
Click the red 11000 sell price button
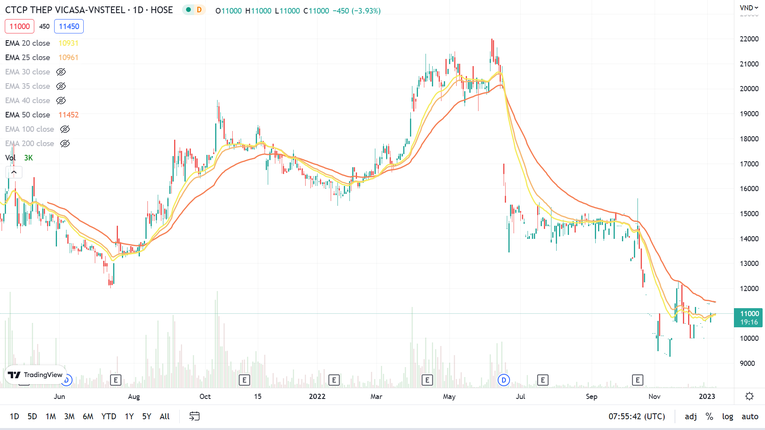[x=19, y=27]
